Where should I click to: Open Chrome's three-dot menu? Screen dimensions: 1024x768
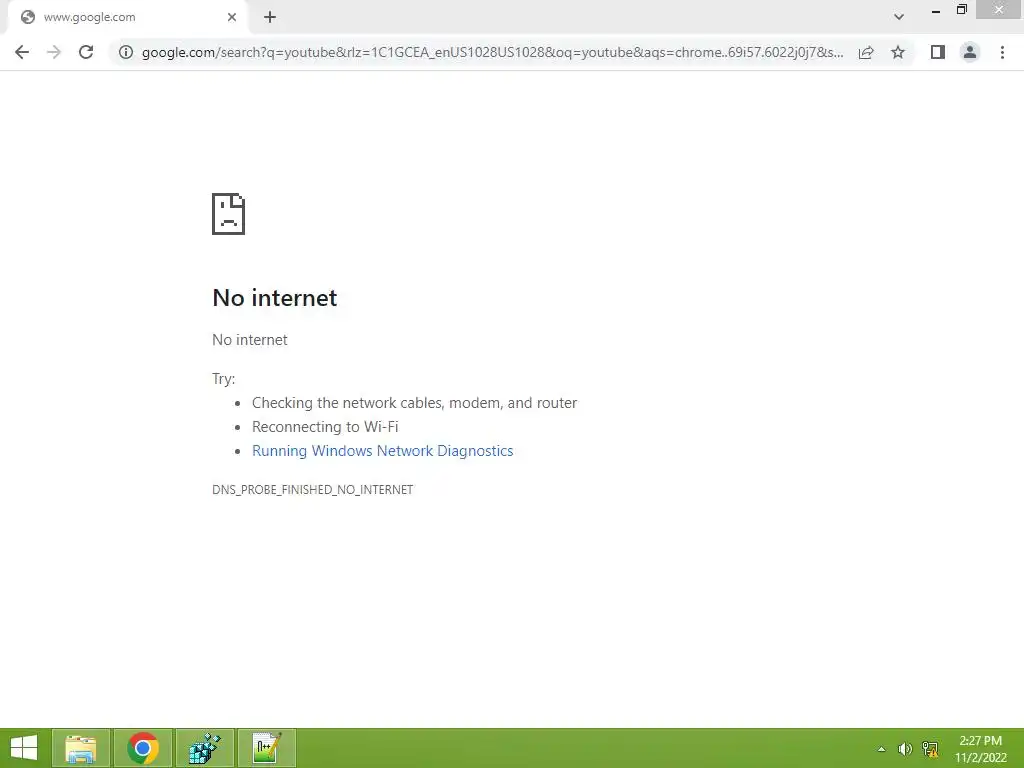[1002, 52]
